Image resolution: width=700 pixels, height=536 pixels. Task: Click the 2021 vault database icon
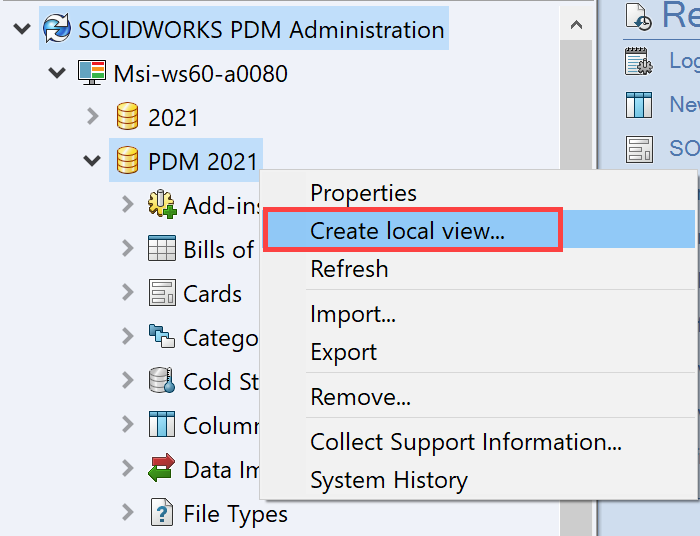click(x=127, y=117)
